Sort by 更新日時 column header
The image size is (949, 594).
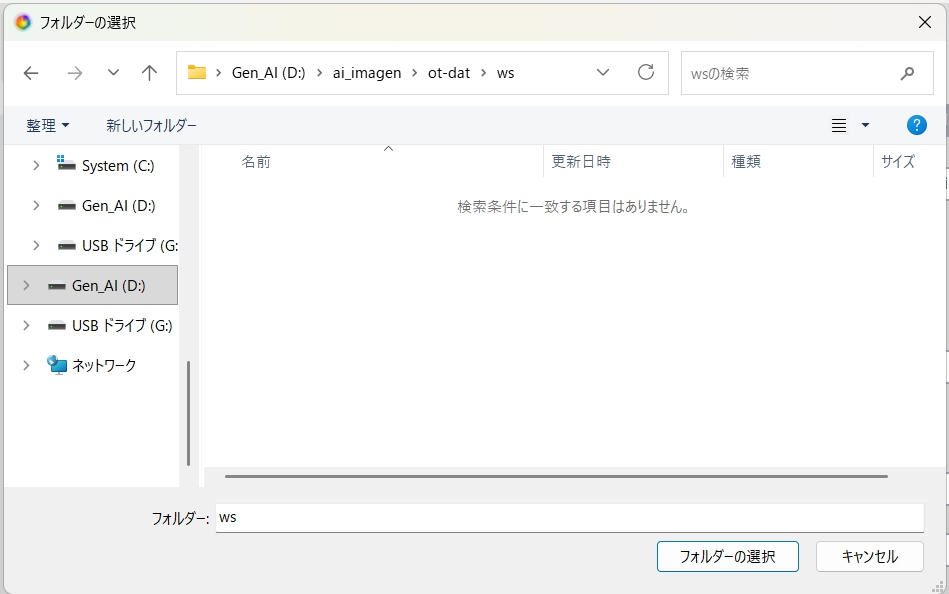pyautogui.click(x=581, y=162)
